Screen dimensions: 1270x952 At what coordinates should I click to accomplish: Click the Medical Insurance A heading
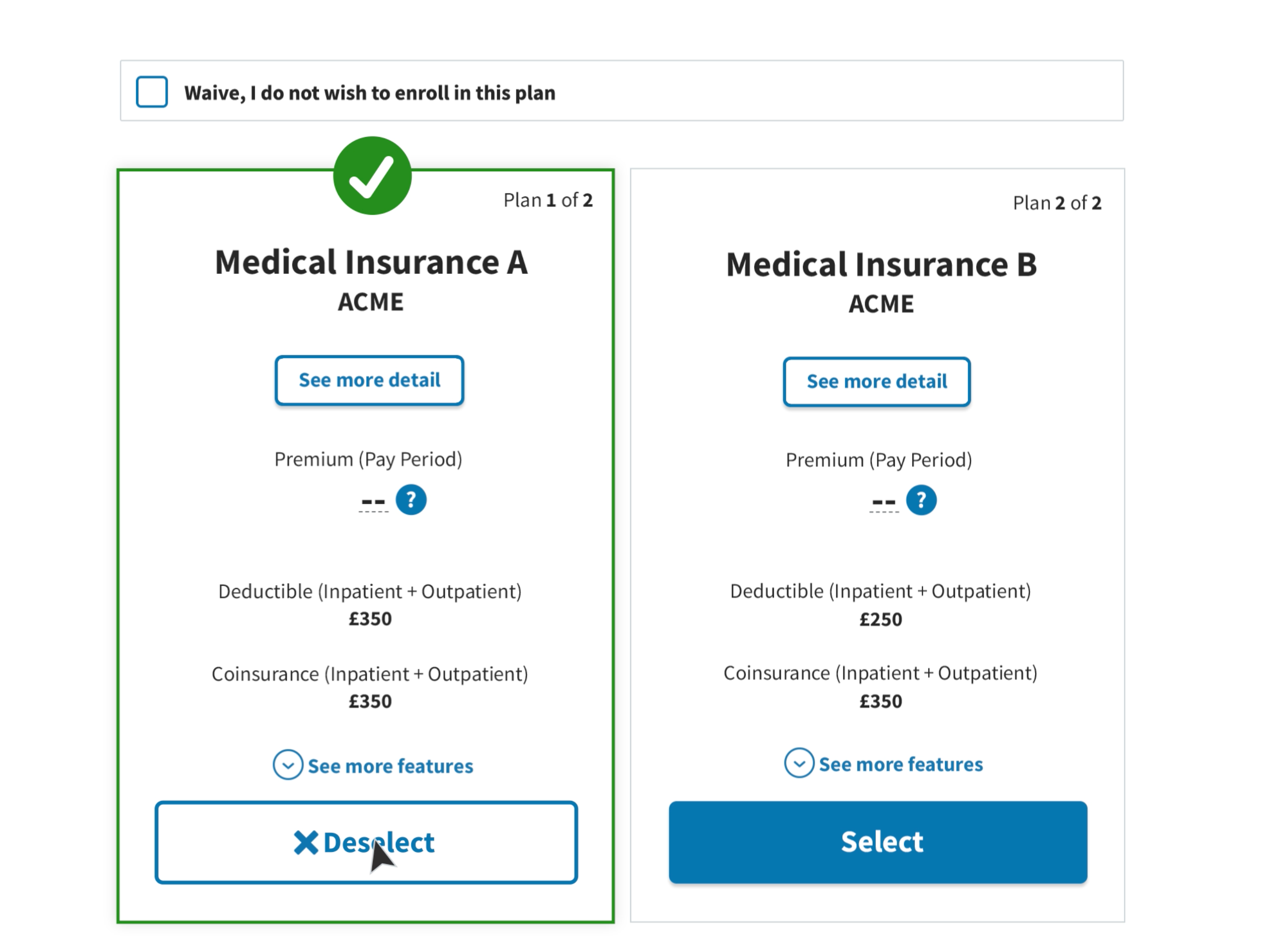pyautogui.click(x=371, y=262)
